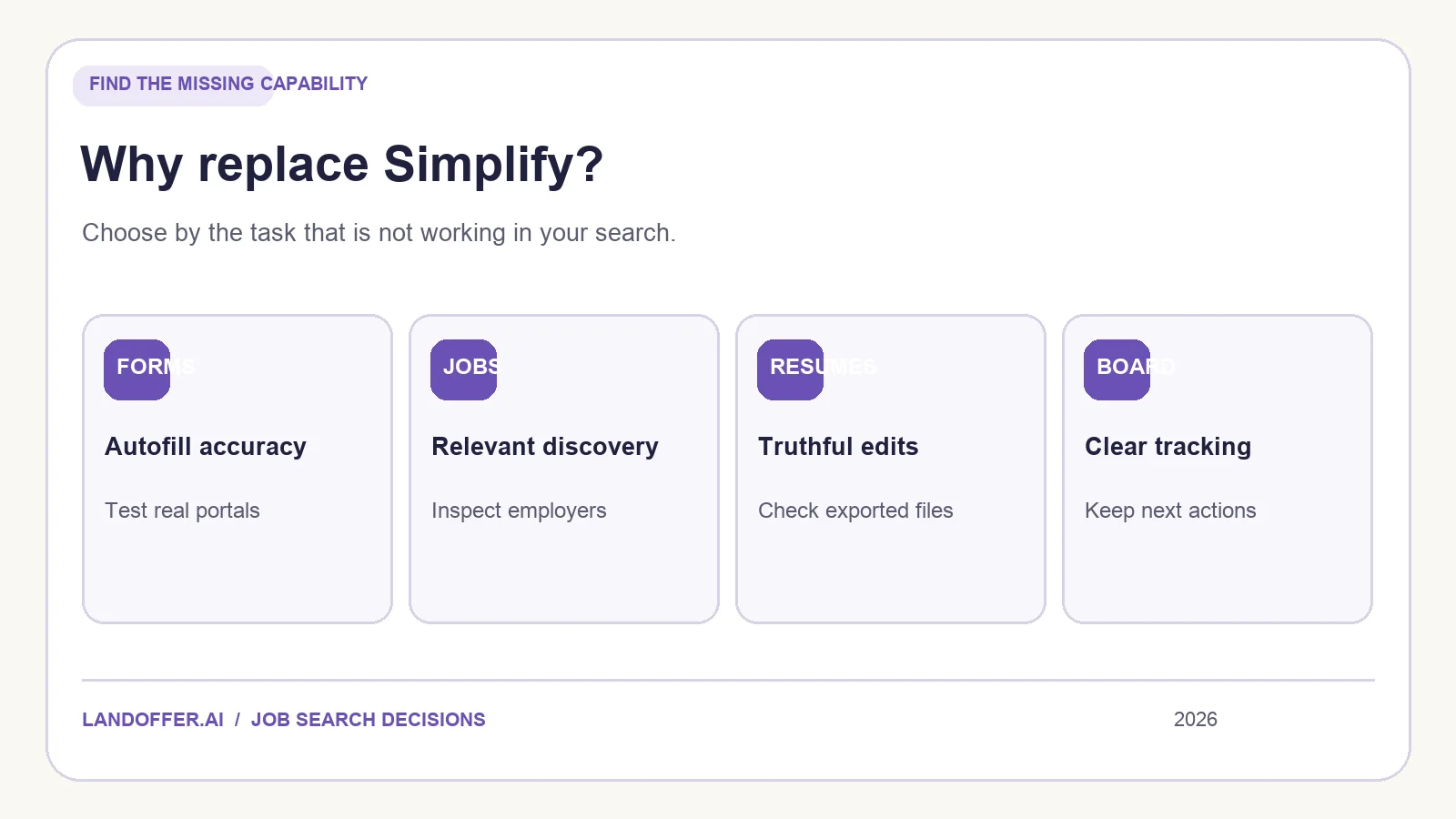
Task: Open the 'Job Search Decisions' footer link
Action: [x=368, y=720]
